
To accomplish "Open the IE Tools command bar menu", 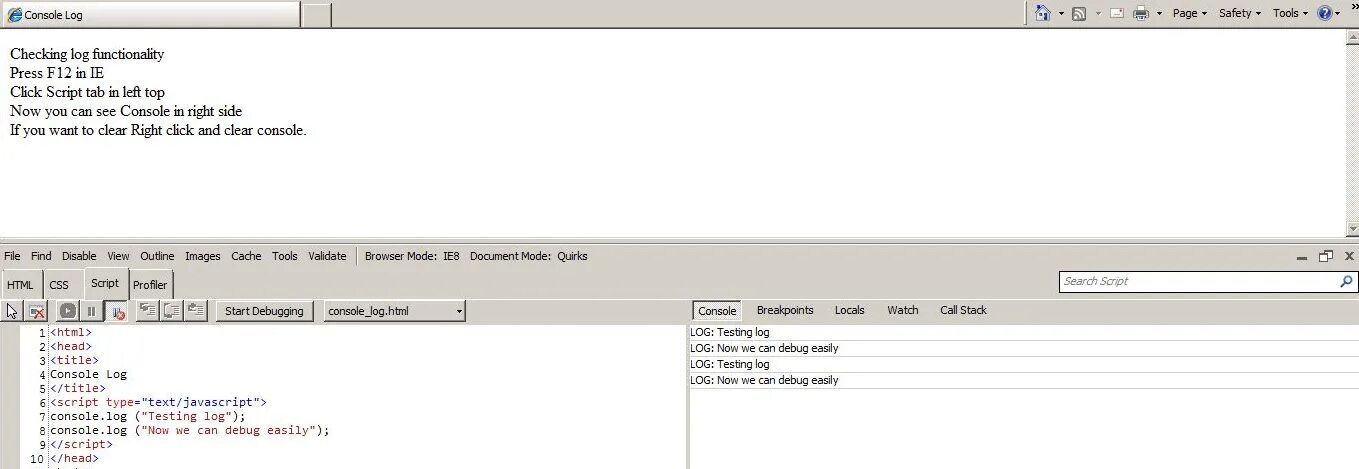I will pyautogui.click(x=1290, y=13).
